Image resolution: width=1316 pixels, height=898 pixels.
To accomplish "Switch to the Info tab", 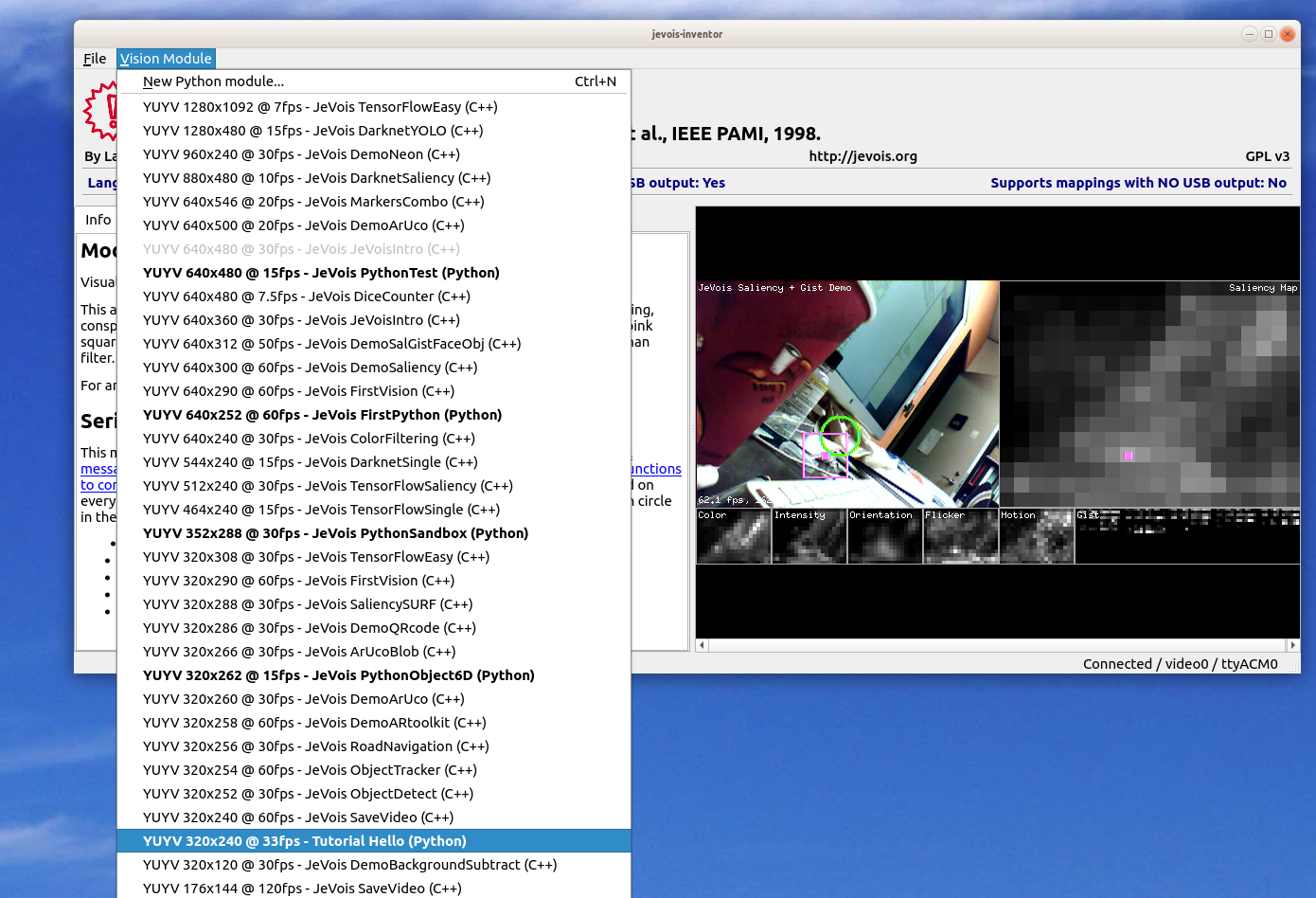I will point(98,220).
